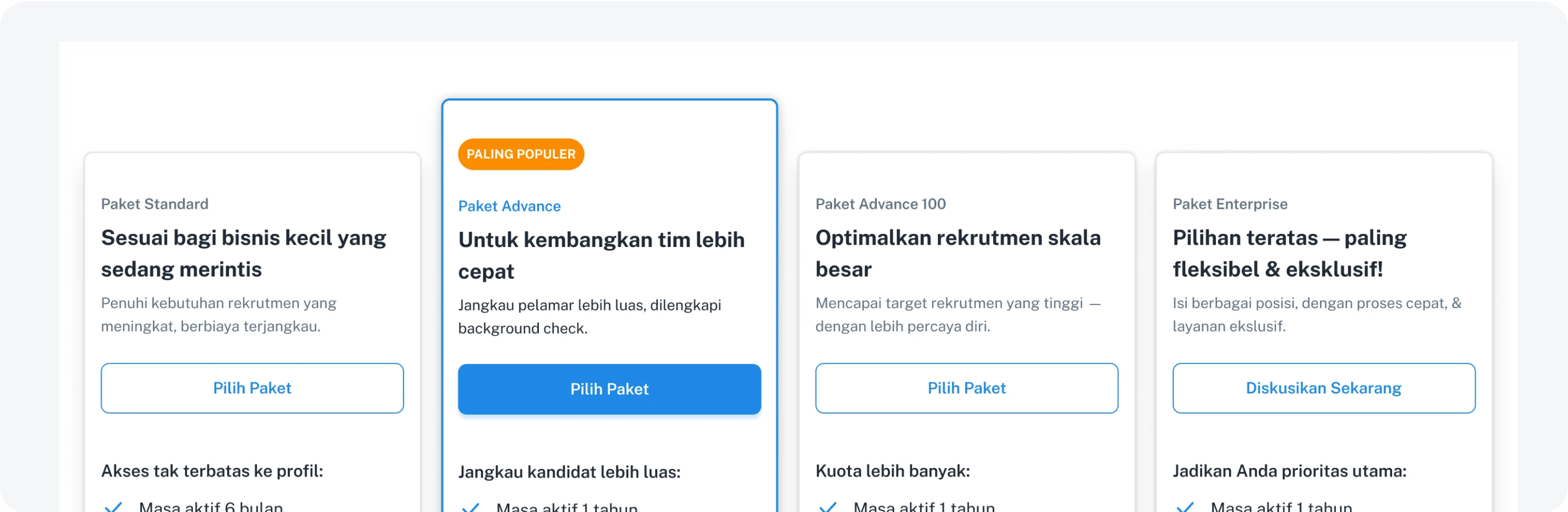Click the orange PALING POPULER badge
This screenshot has width=1568, height=512.
coord(520,154)
